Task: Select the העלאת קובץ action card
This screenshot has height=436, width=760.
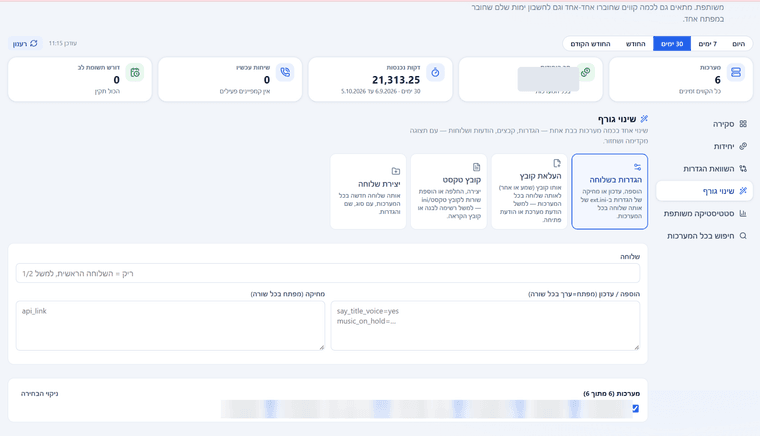Action: [529, 191]
